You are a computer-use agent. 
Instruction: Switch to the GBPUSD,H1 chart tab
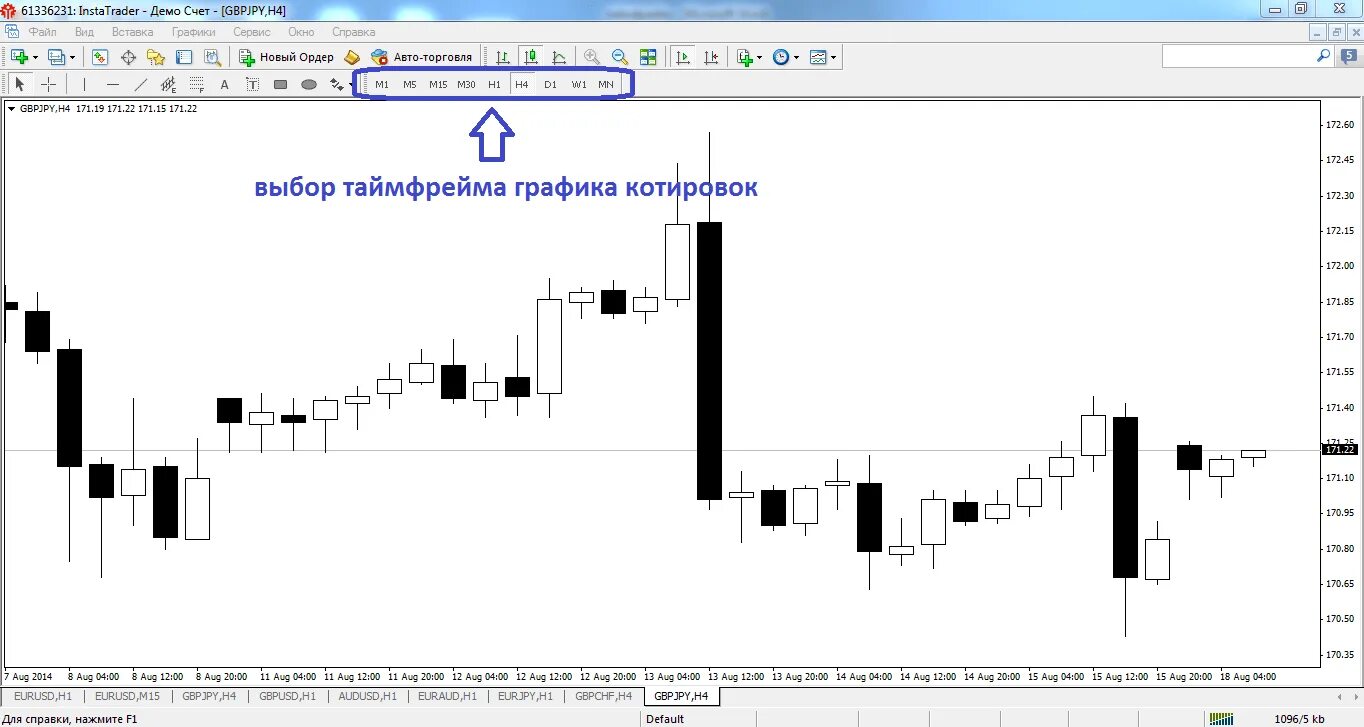(x=288, y=696)
